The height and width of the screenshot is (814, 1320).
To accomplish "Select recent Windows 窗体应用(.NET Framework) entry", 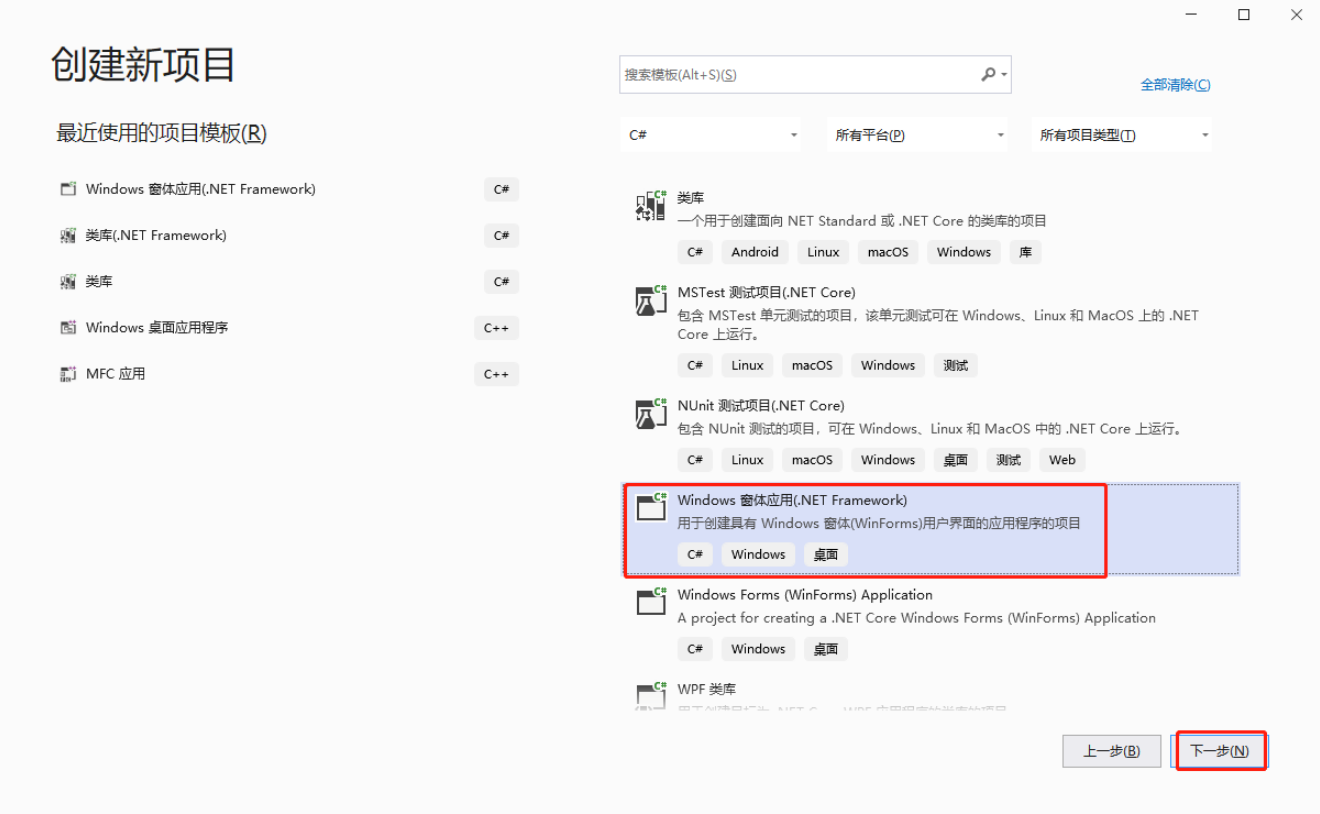I will click(x=289, y=189).
